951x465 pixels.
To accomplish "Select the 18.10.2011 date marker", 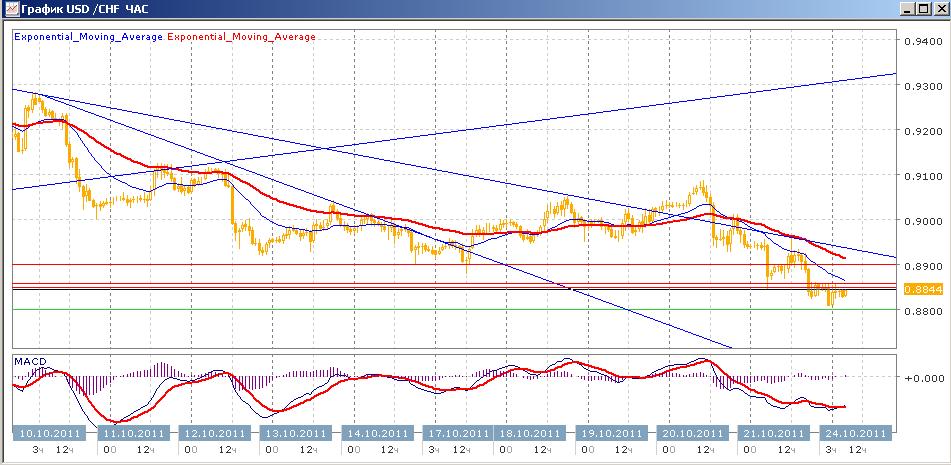I will tap(529, 433).
